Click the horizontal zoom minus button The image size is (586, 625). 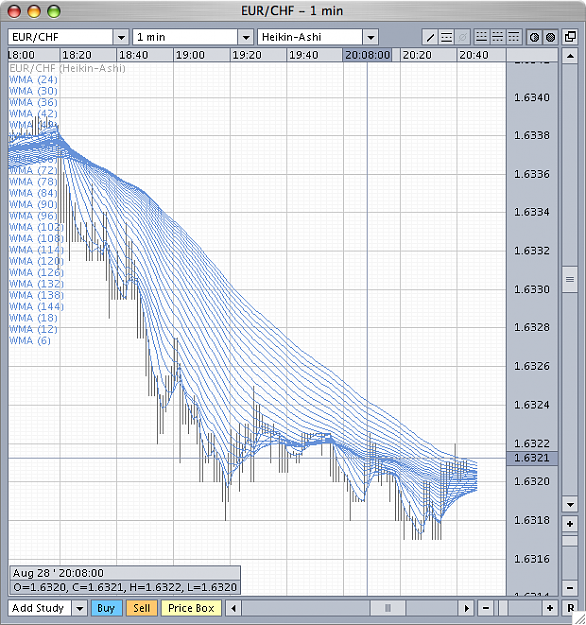pos(486,608)
